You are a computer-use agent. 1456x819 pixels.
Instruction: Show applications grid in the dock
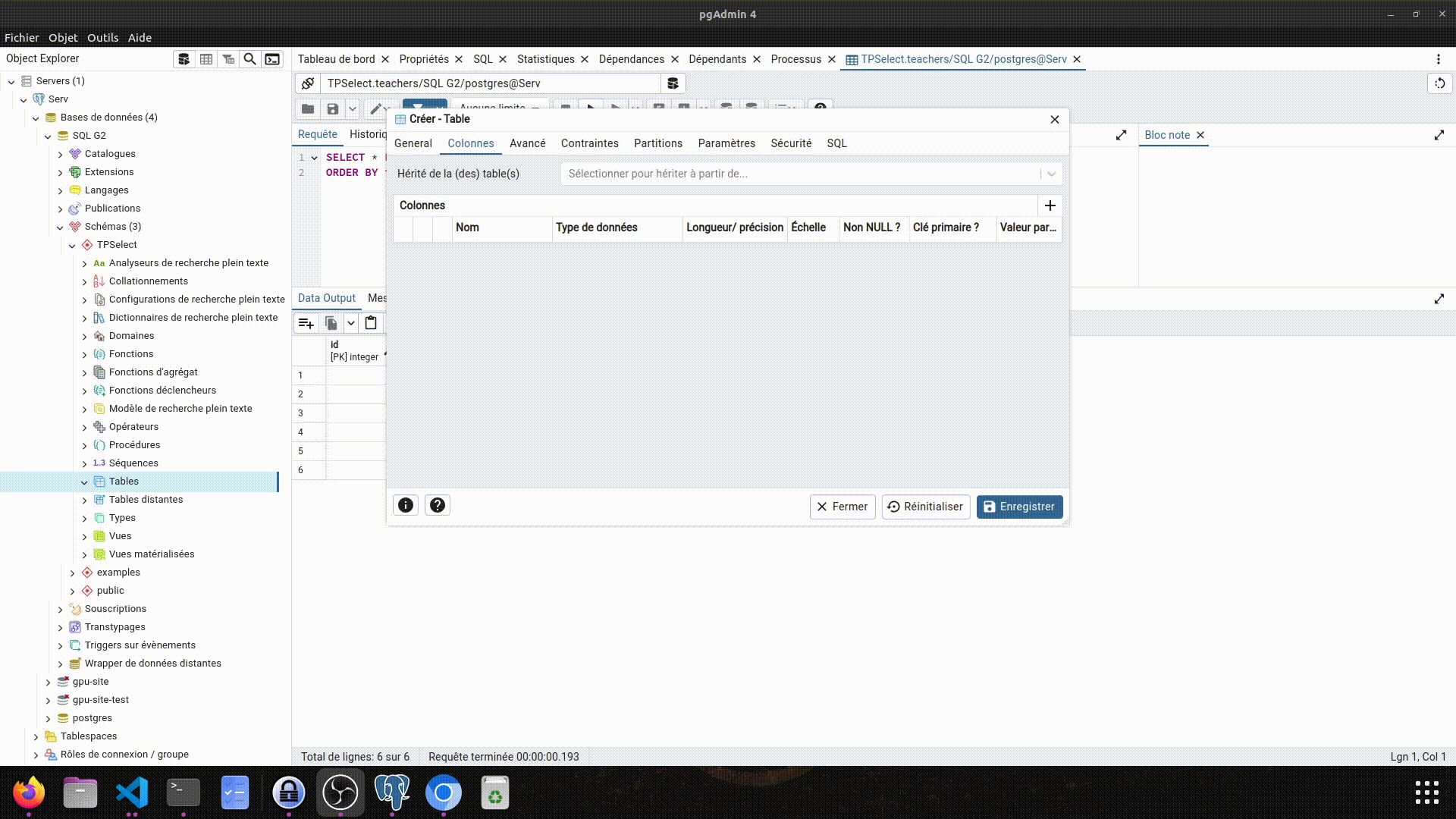tap(1426, 792)
